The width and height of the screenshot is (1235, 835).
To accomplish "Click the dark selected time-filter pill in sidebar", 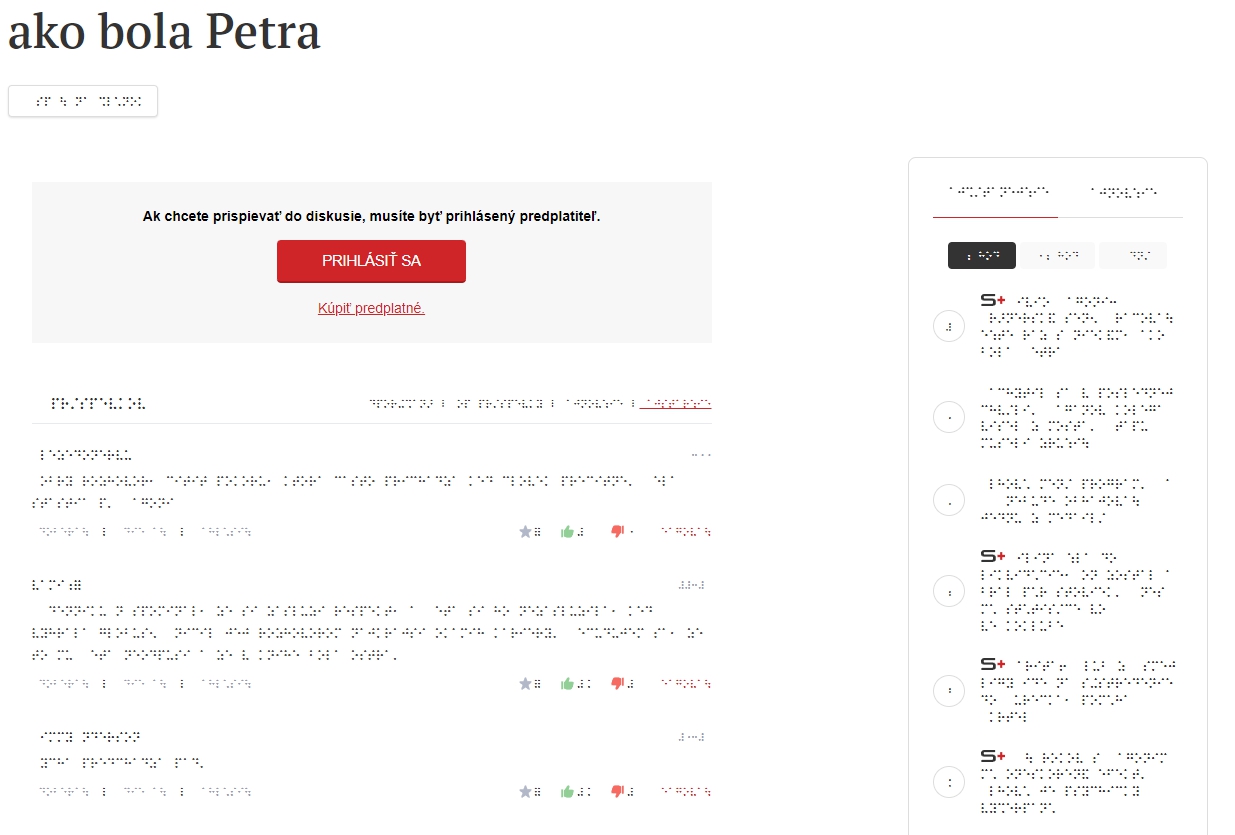I will (981, 256).
